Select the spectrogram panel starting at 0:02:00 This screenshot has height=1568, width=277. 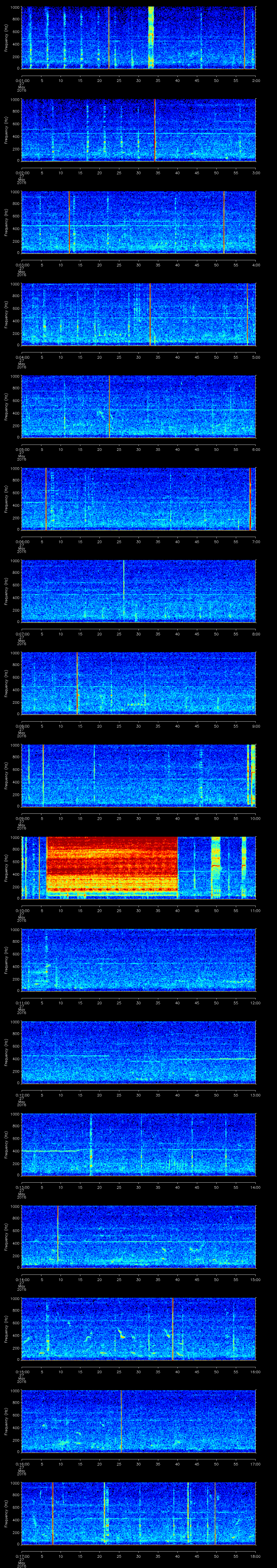coord(139,130)
